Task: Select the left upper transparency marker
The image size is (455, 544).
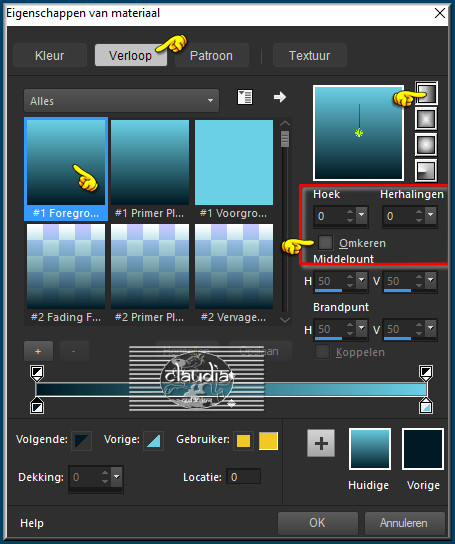Action: tap(37, 373)
